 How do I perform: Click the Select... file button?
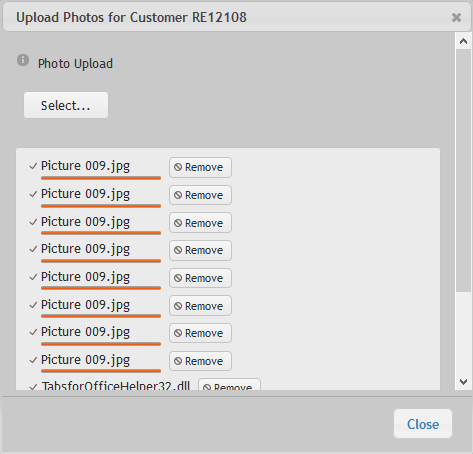tap(66, 105)
